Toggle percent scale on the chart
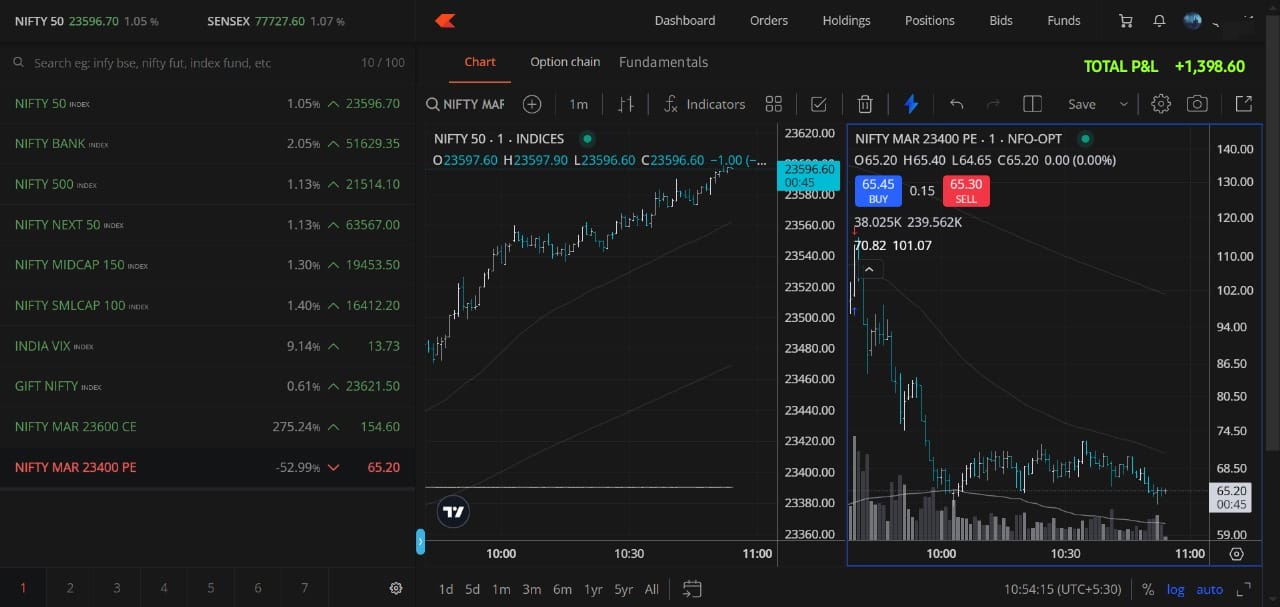 (1147, 589)
